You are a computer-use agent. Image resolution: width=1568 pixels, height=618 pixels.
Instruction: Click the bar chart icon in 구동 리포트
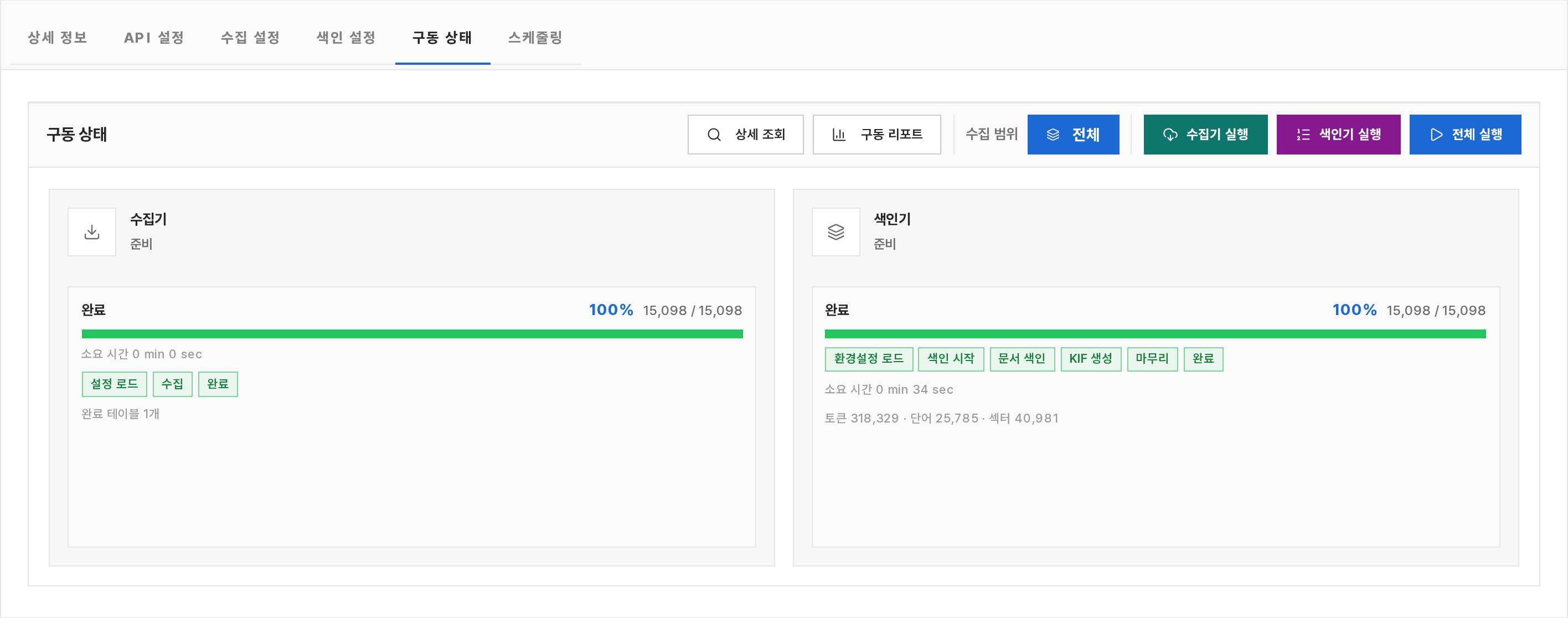click(839, 135)
